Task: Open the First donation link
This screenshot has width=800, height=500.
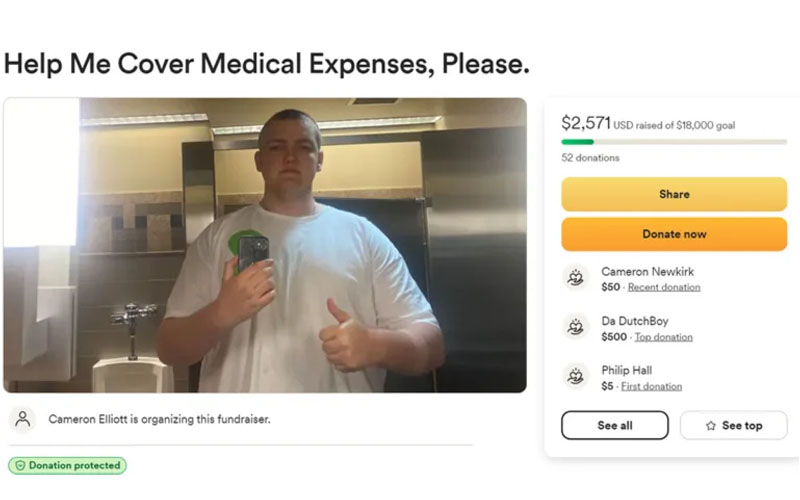Action: [651, 386]
